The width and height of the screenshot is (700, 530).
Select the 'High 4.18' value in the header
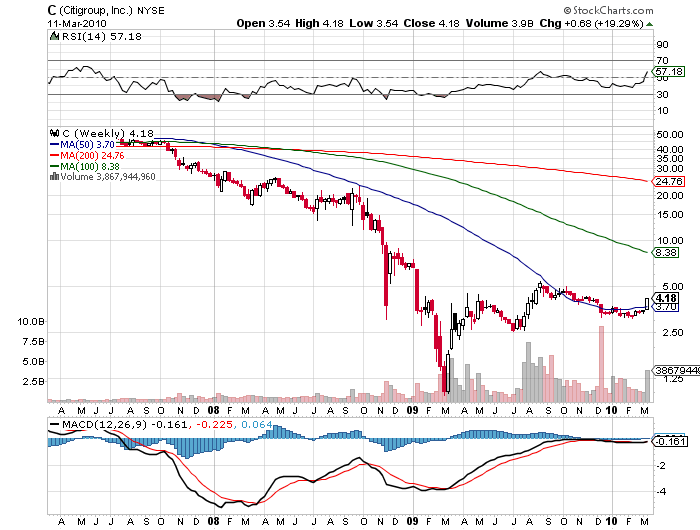(319, 23)
